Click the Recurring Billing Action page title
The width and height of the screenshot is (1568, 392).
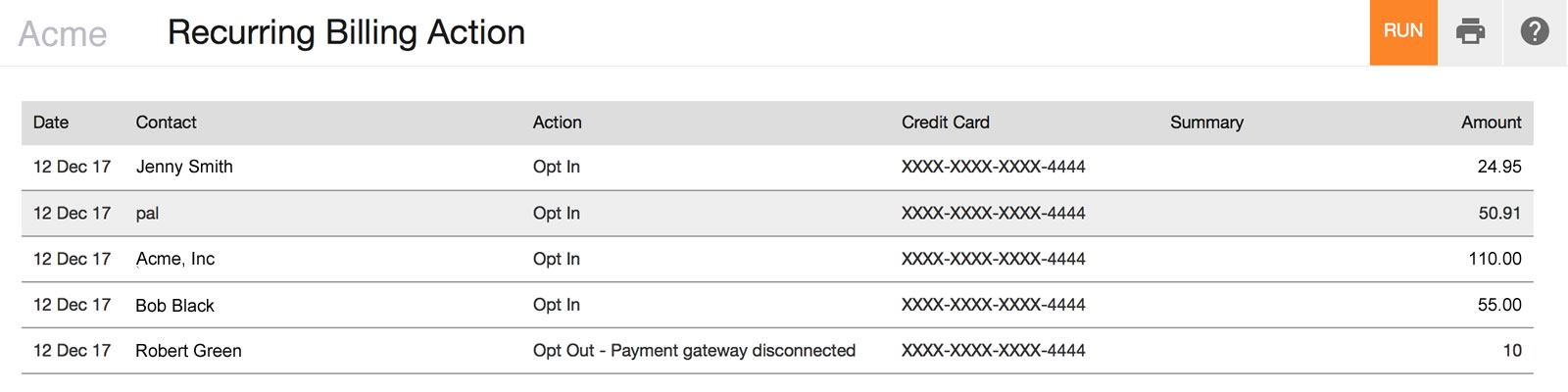[x=346, y=32]
